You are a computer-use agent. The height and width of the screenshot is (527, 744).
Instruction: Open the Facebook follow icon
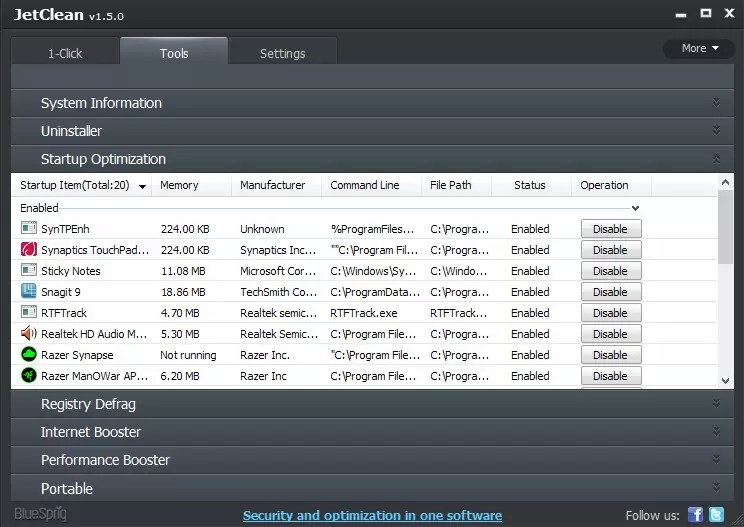tap(695, 515)
